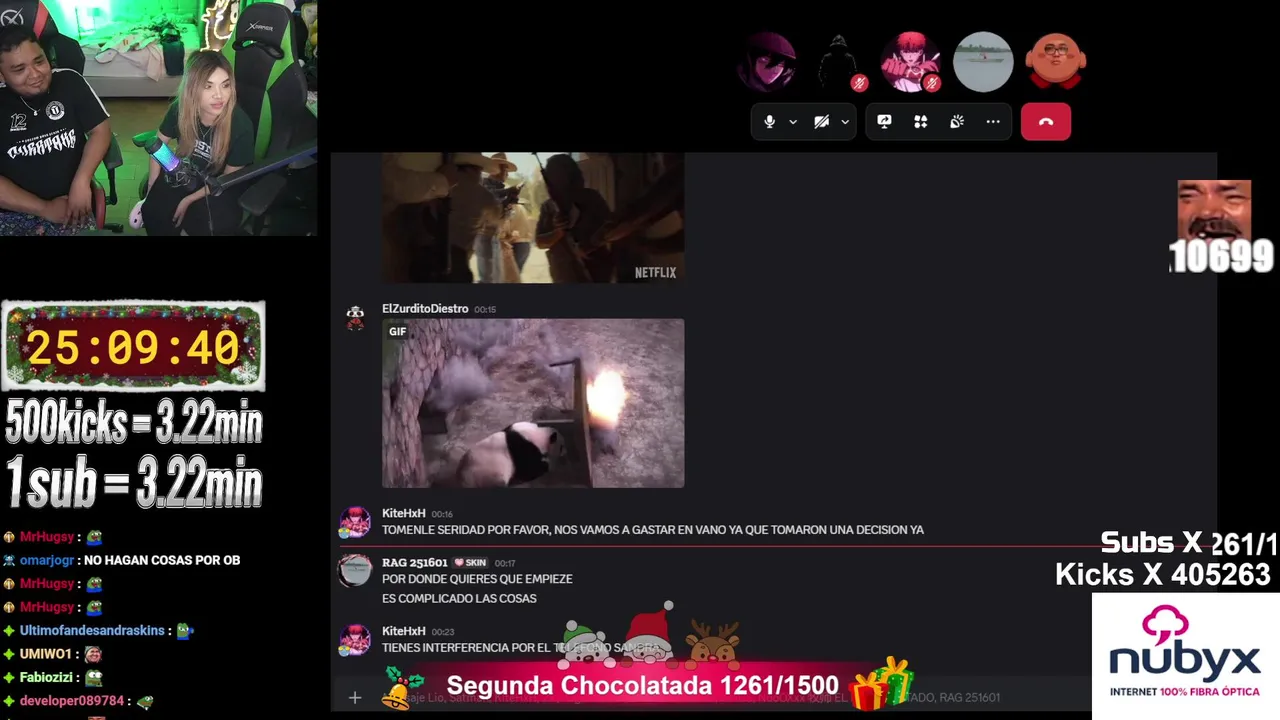The height and width of the screenshot is (720, 1280).
Task: Open camera options chevron next to camera
Action: click(845, 122)
